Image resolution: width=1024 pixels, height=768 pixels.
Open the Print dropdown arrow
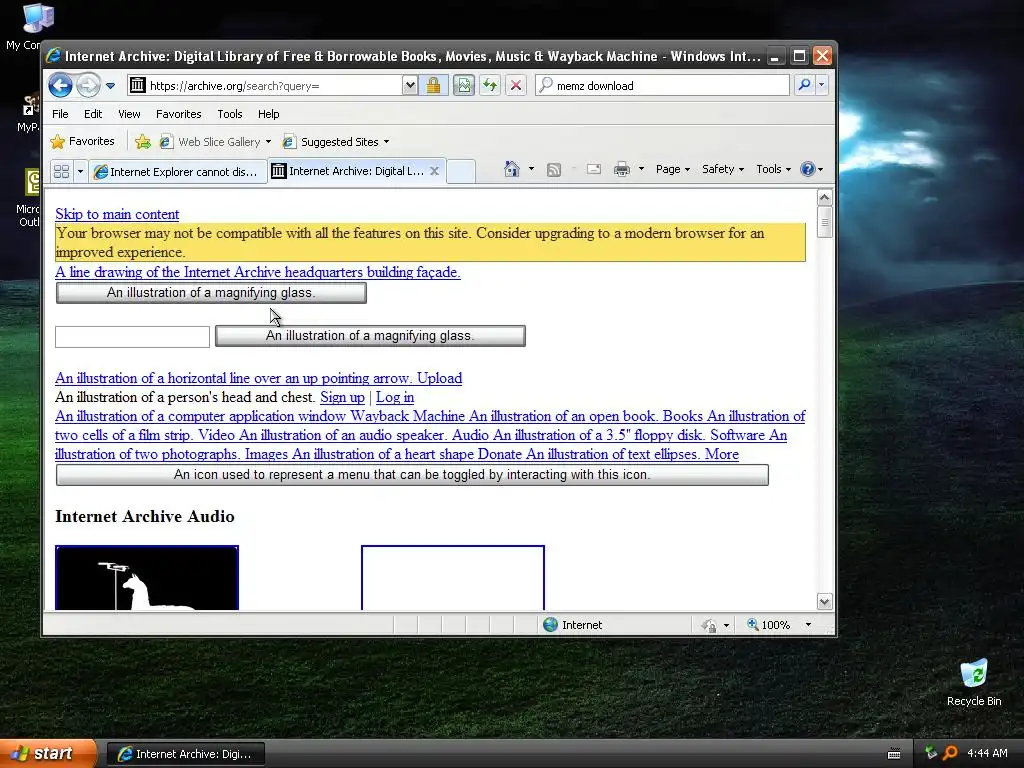(641, 169)
